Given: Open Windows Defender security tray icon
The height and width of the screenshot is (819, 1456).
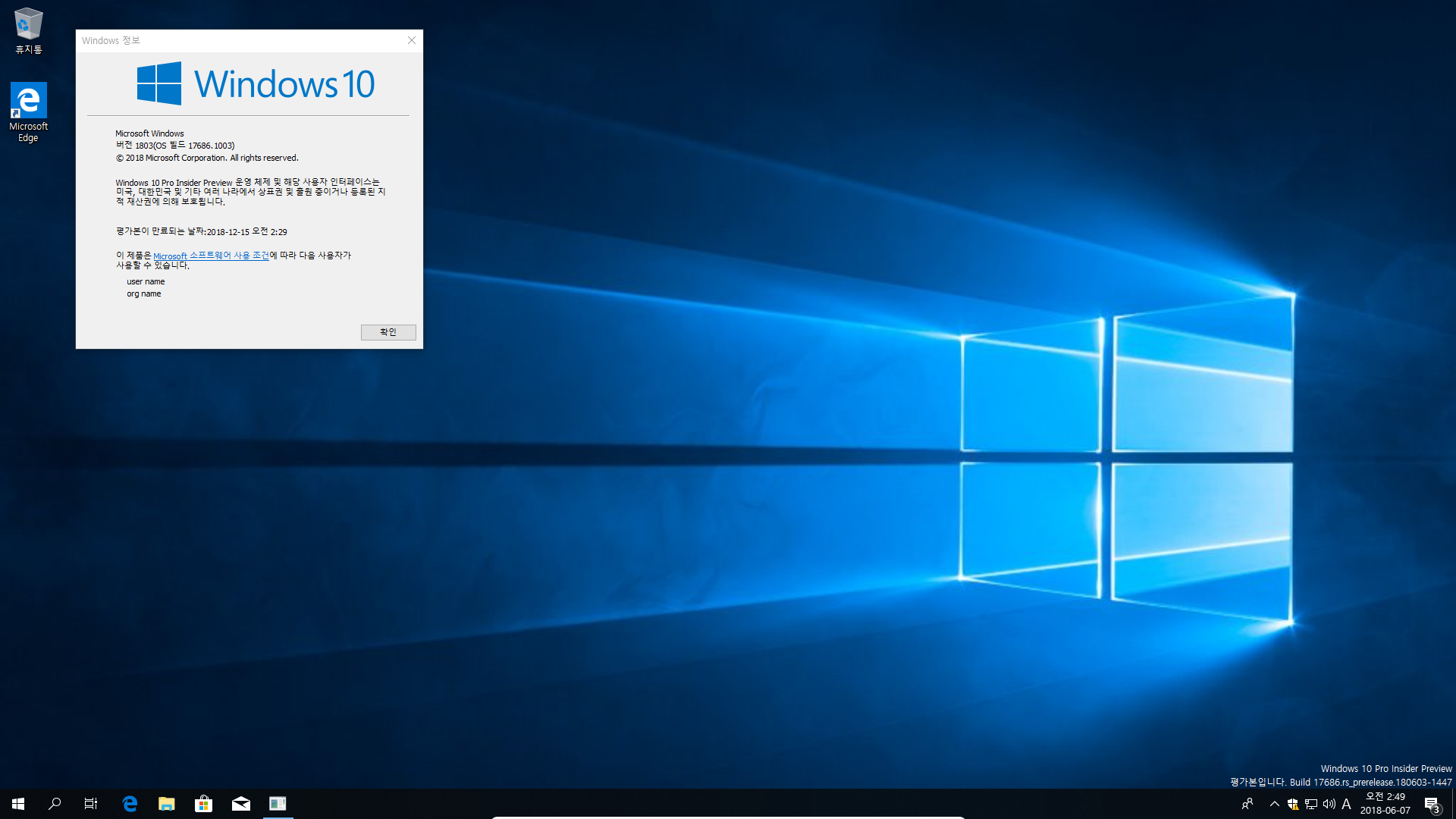Looking at the screenshot, I should click(1293, 804).
